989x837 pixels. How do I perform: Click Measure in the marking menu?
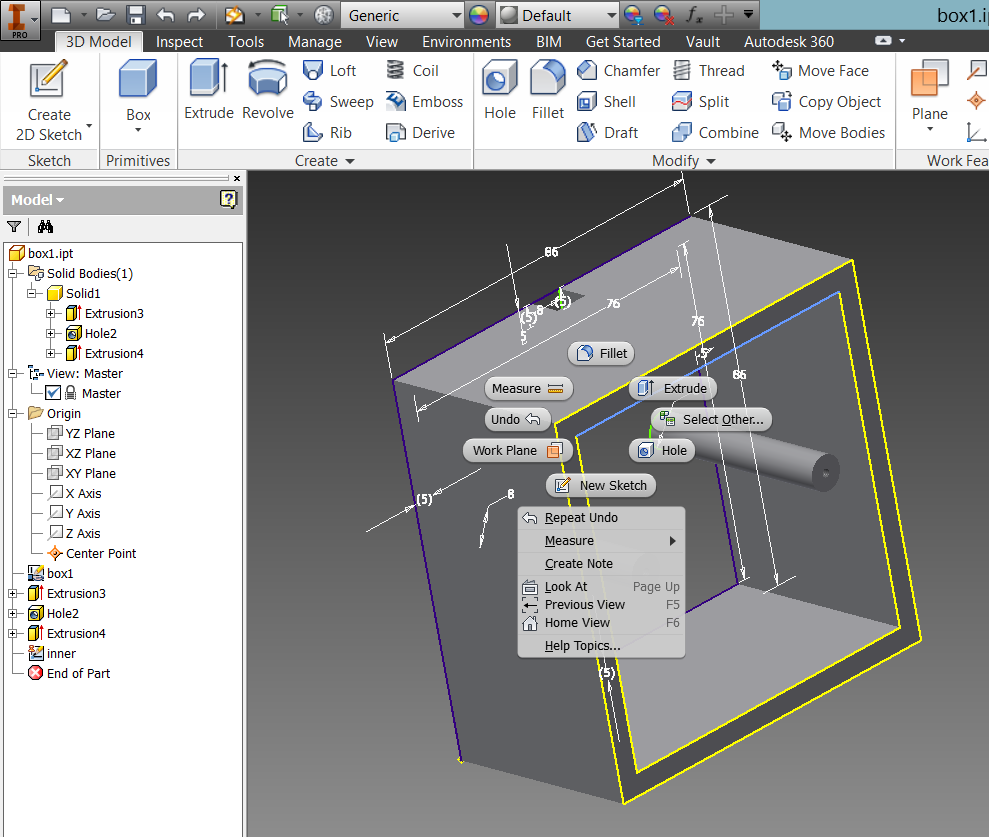pyautogui.click(x=527, y=388)
